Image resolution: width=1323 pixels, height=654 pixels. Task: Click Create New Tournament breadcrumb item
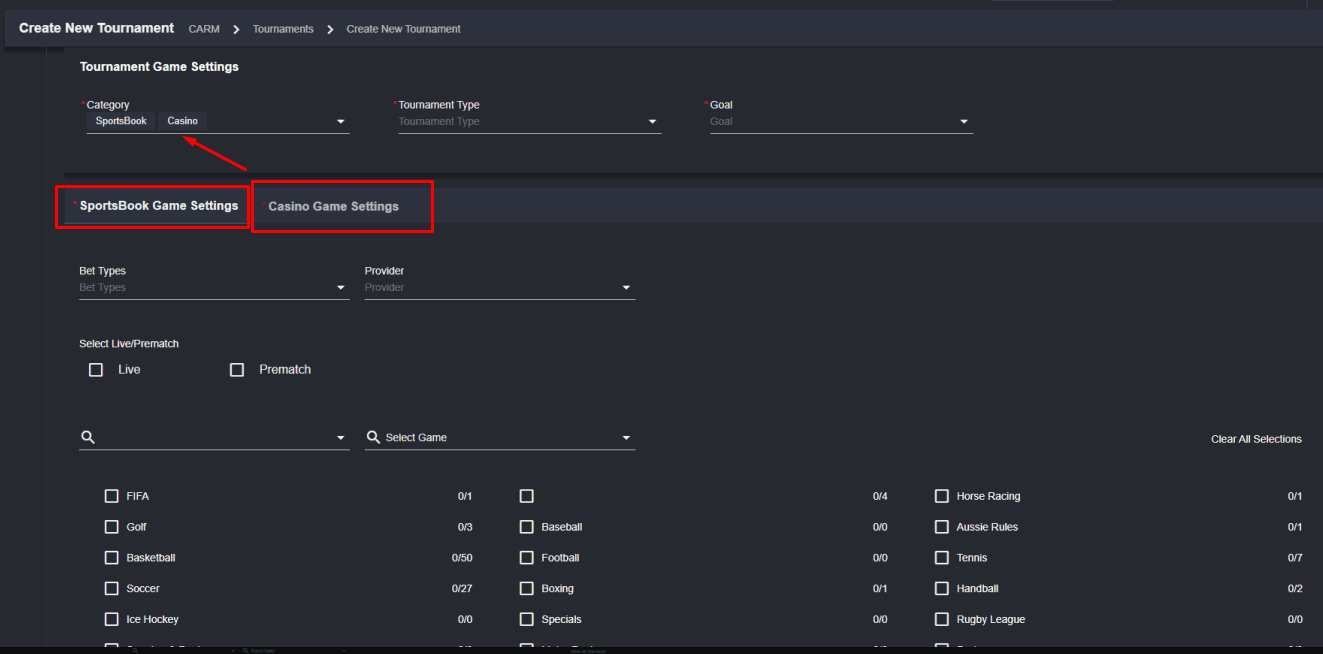coord(403,29)
